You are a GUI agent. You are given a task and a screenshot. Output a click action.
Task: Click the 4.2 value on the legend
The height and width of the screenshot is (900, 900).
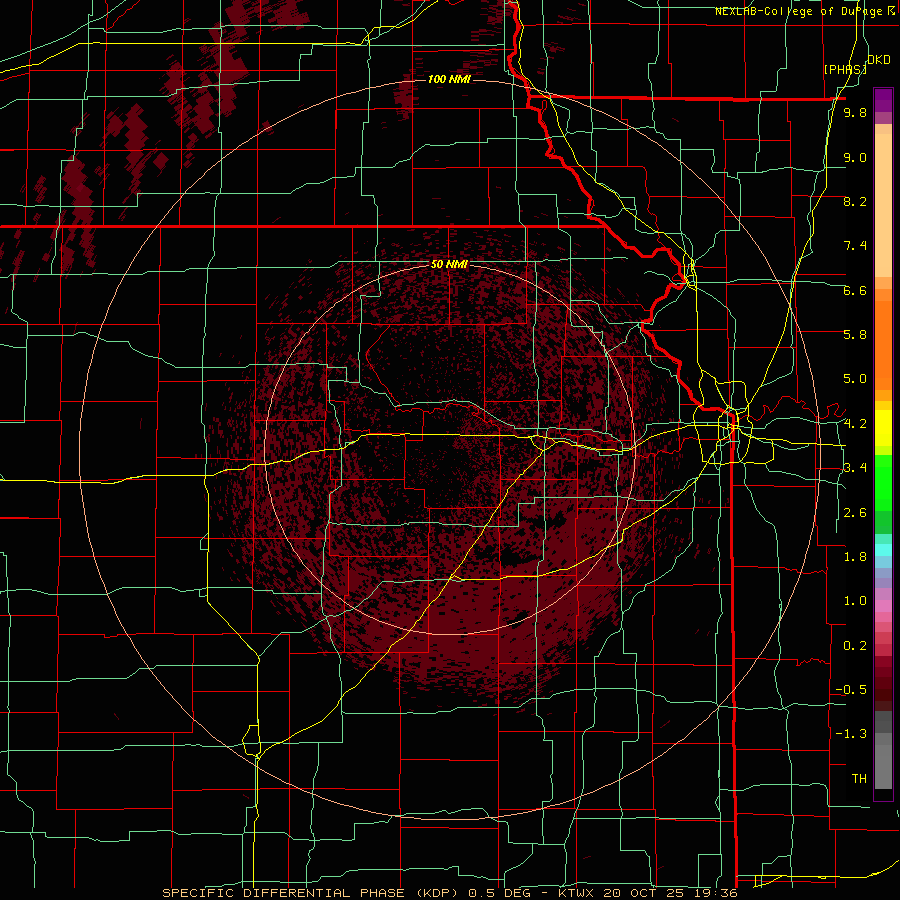pyautogui.click(x=855, y=424)
